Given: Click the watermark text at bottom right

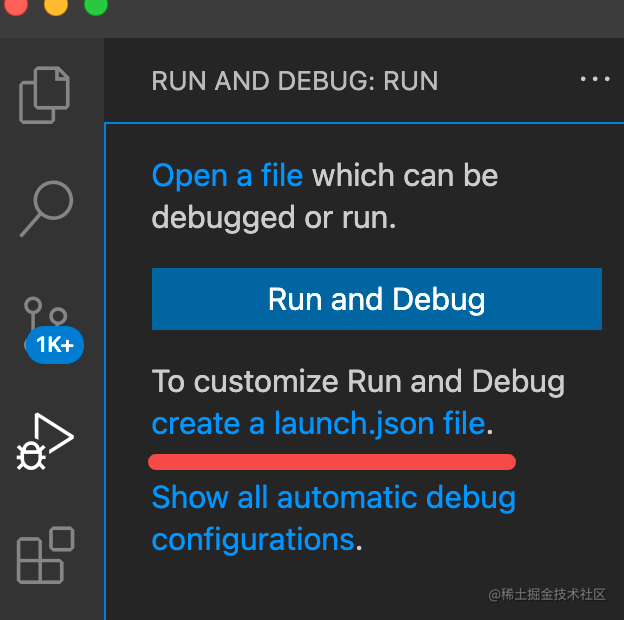Looking at the screenshot, I should click(547, 594).
